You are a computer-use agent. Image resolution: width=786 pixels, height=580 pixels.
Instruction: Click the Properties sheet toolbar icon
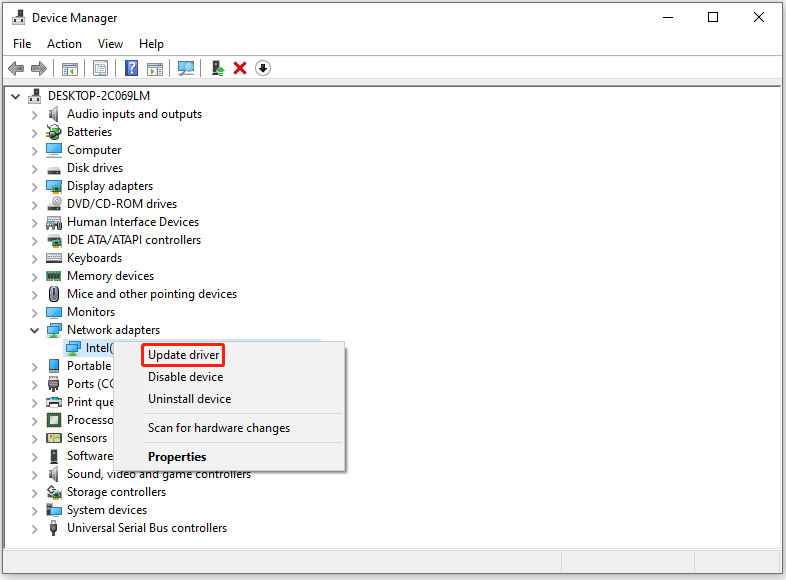coord(100,68)
